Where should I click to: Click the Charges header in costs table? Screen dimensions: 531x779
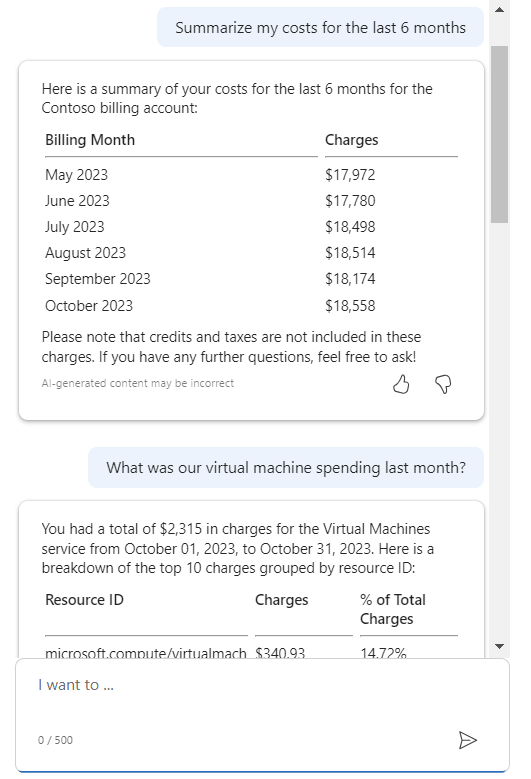coord(352,140)
